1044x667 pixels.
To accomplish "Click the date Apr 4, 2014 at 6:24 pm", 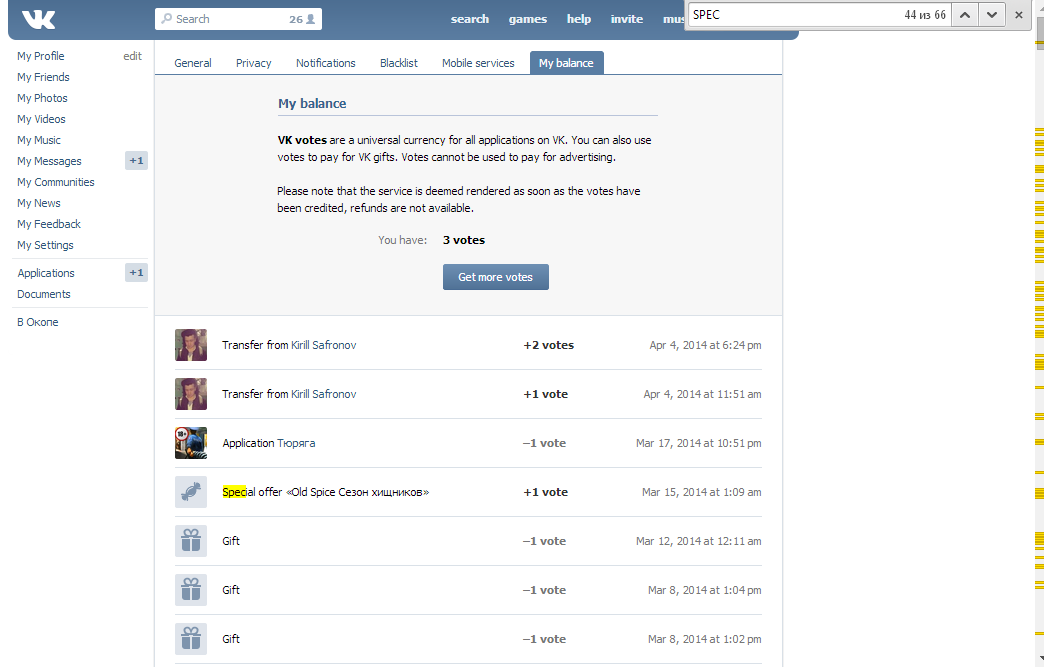I will [705, 345].
